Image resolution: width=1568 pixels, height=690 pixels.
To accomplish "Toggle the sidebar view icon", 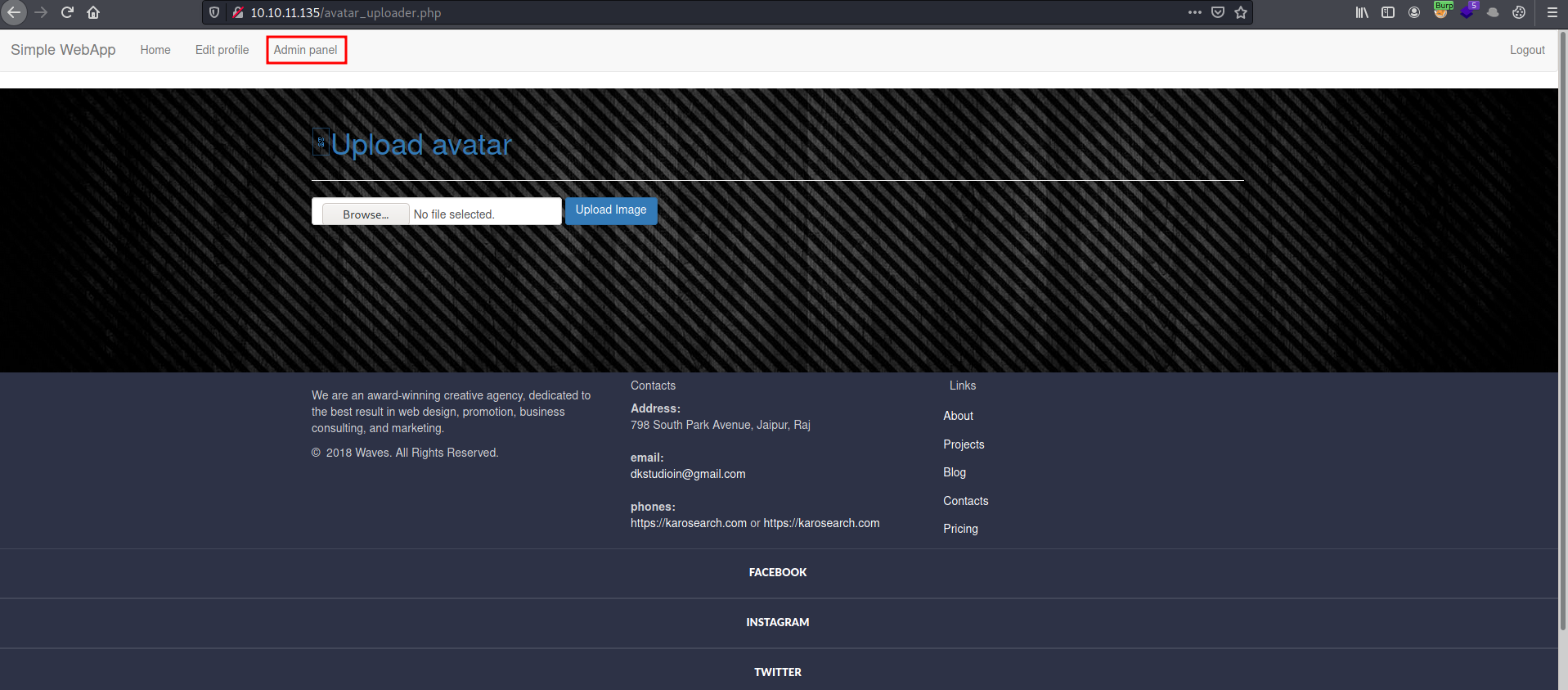I will coord(1388,12).
